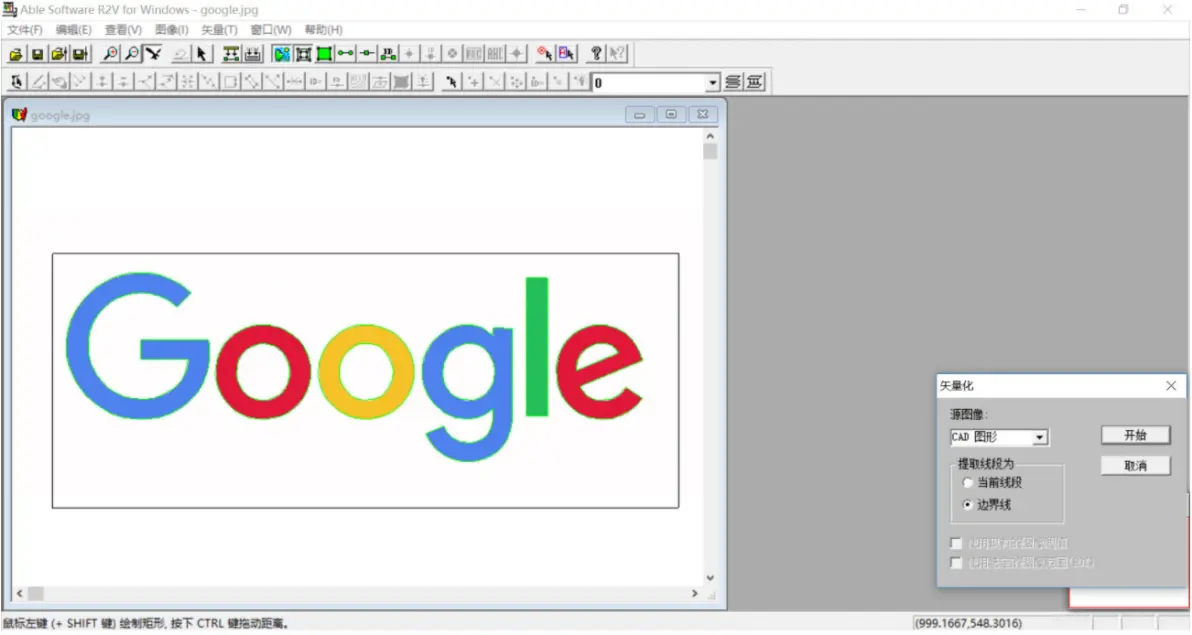Open the 查看(V) menu
Screen dimensions: 1192x635
tap(123, 30)
